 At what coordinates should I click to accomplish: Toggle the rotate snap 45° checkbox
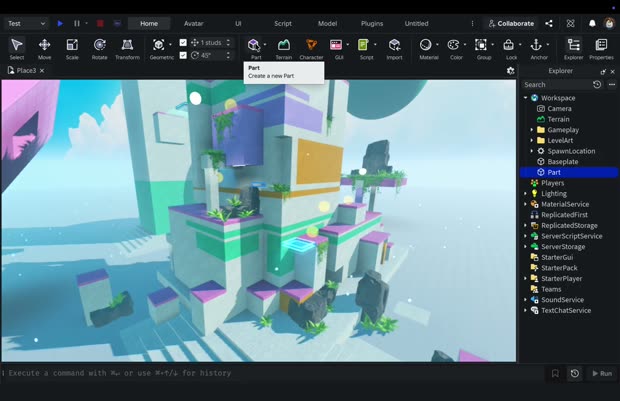(x=183, y=55)
